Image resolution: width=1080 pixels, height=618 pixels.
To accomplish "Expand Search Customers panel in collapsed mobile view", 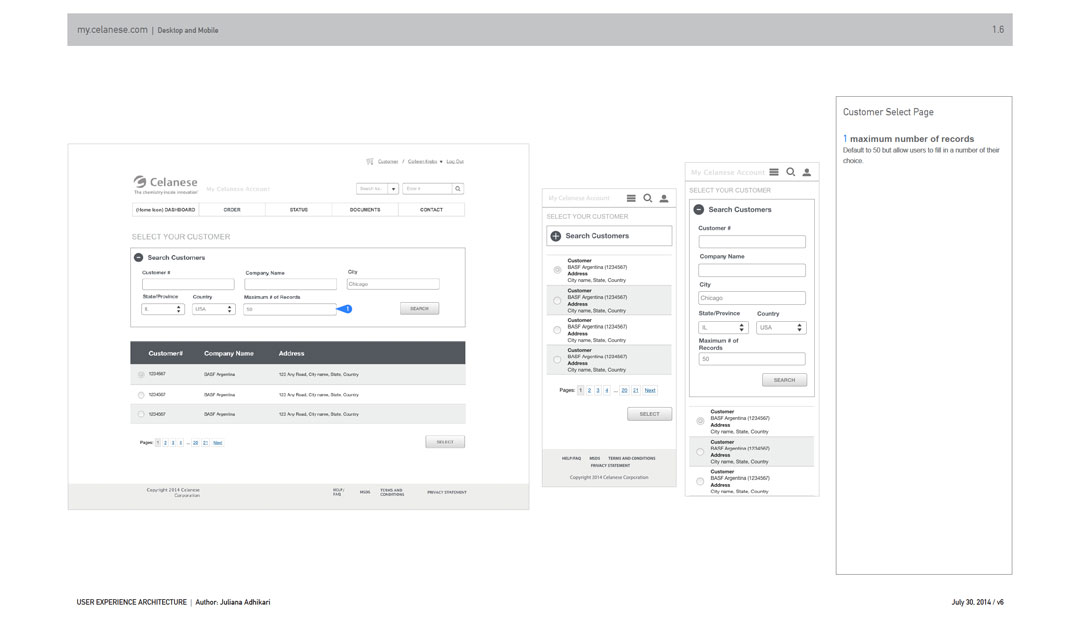I will coord(556,236).
